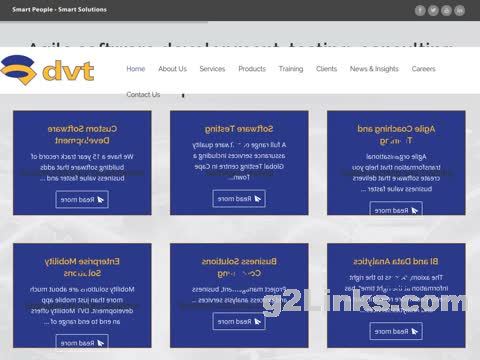Open the Twitter social icon
The image size is (480, 360).
433,10
